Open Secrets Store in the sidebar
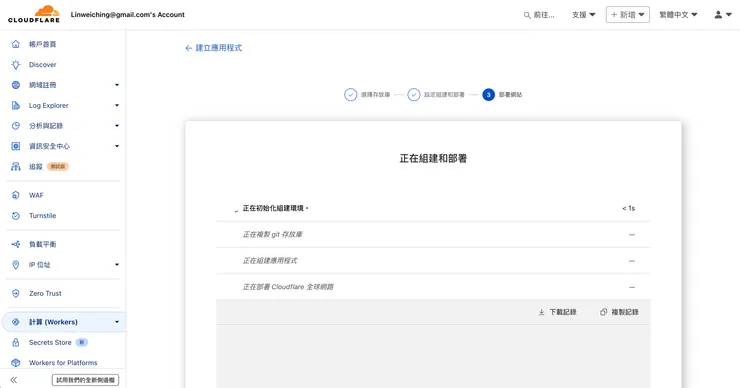 tap(50, 342)
